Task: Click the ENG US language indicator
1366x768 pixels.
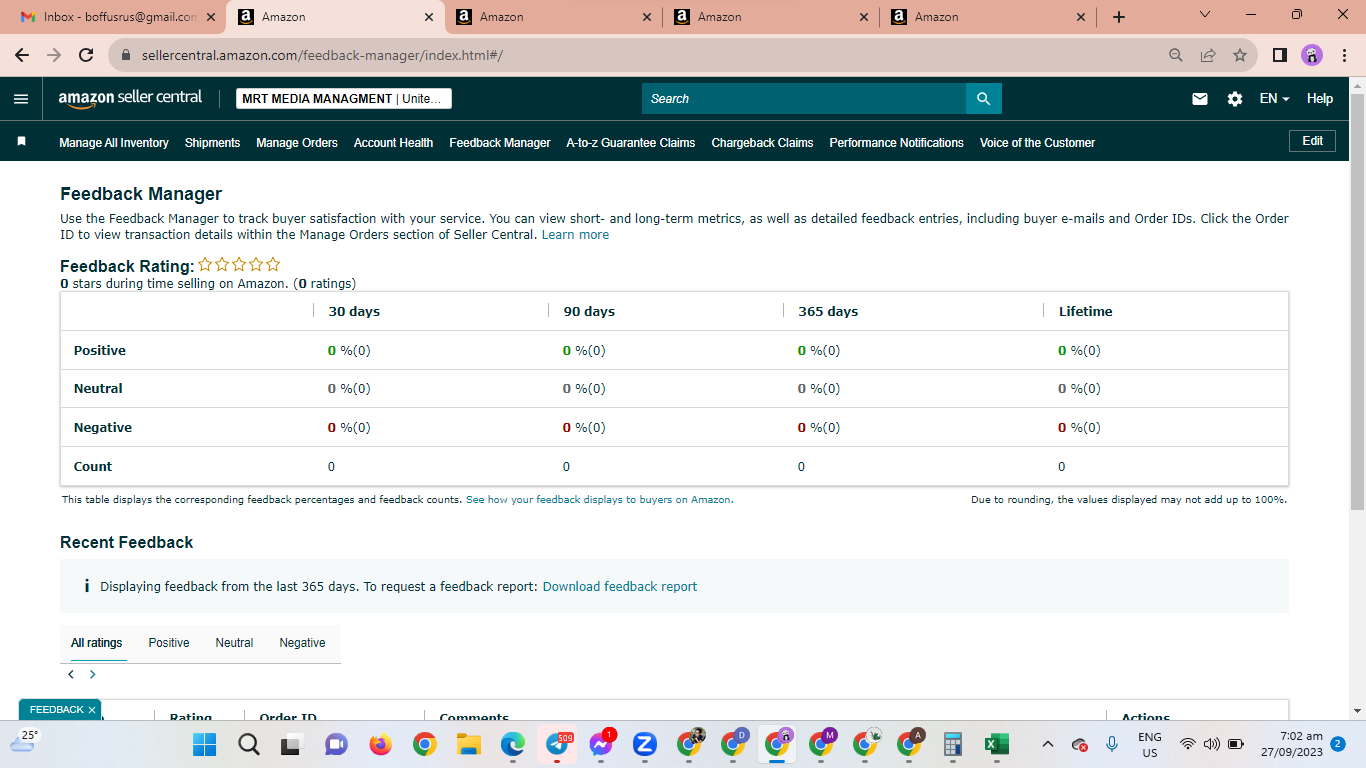Action: point(1150,744)
